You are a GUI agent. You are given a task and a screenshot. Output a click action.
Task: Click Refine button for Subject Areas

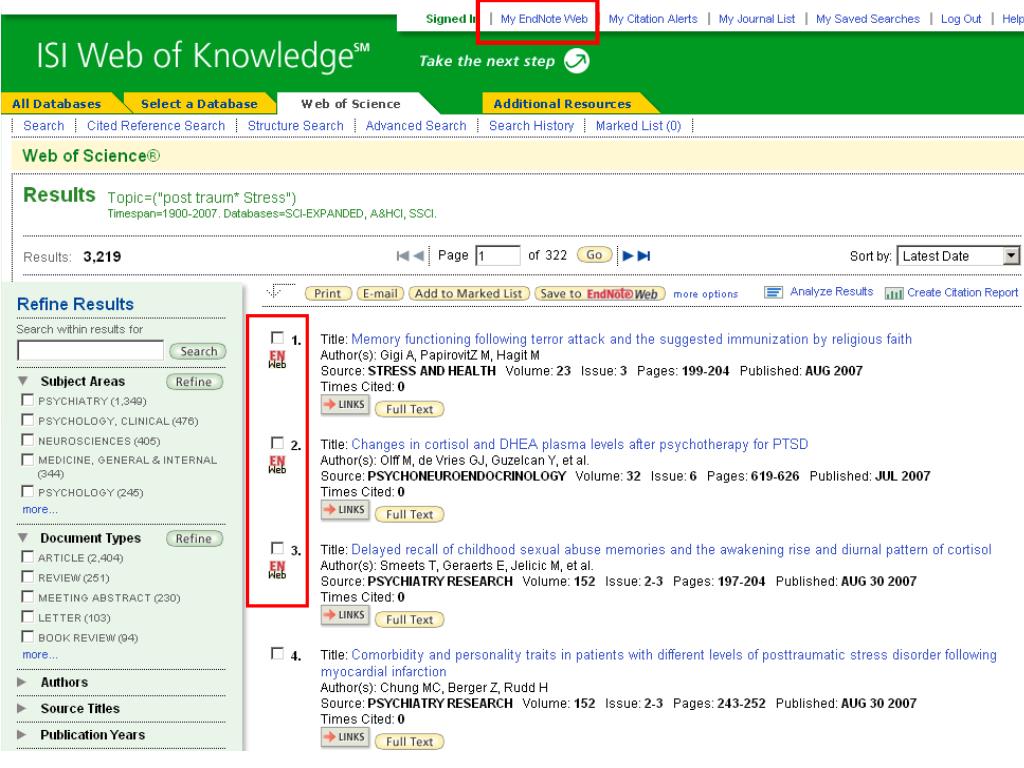point(194,382)
